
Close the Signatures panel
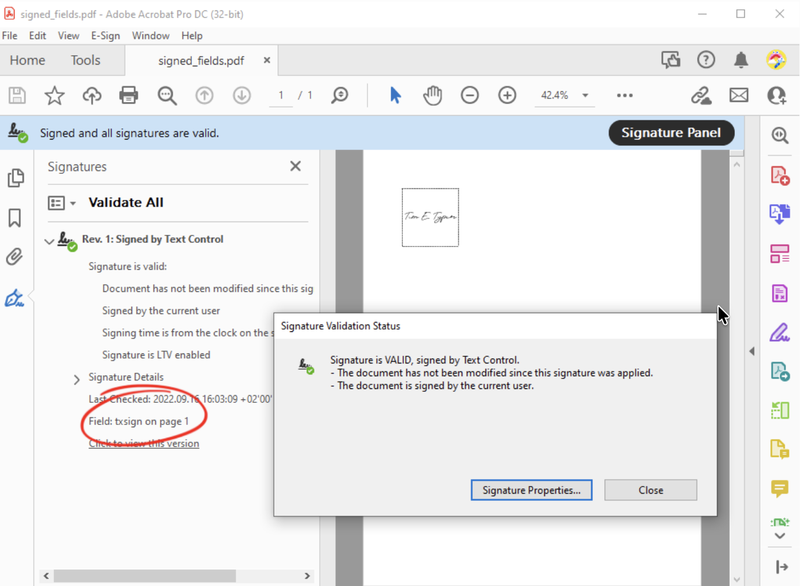tap(295, 166)
